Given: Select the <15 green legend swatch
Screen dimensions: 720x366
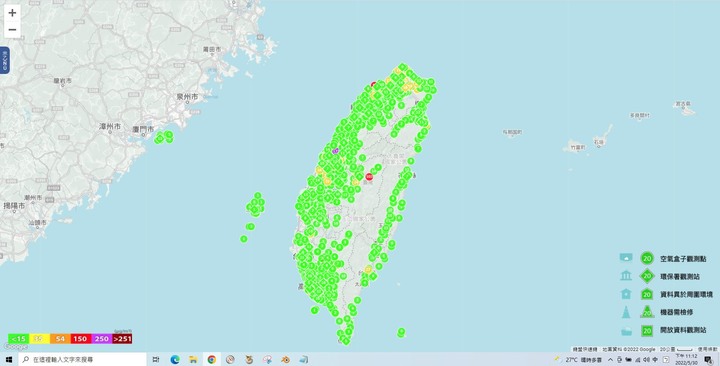Looking at the screenshot, I should 19,339.
